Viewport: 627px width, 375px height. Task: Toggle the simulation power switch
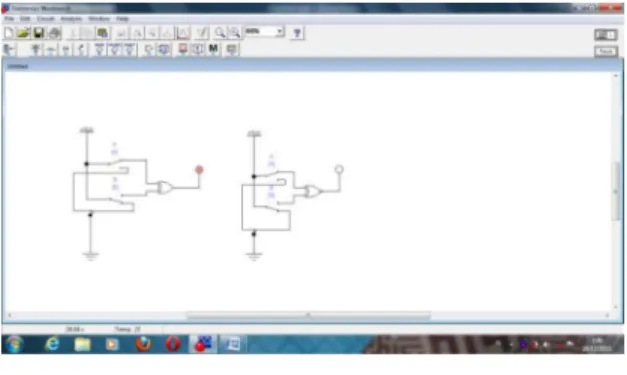[605, 35]
